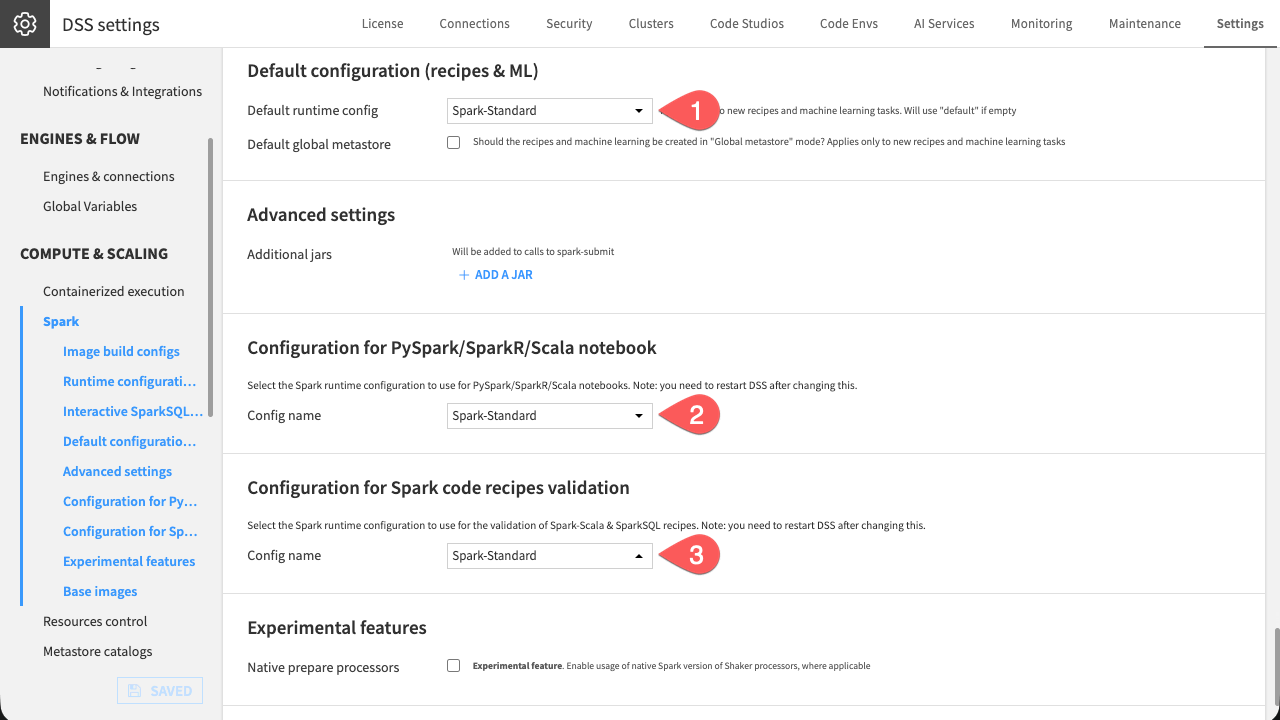1280x720 pixels.
Task: Jump to Runtime configurations section
Action: click(130, 381)
